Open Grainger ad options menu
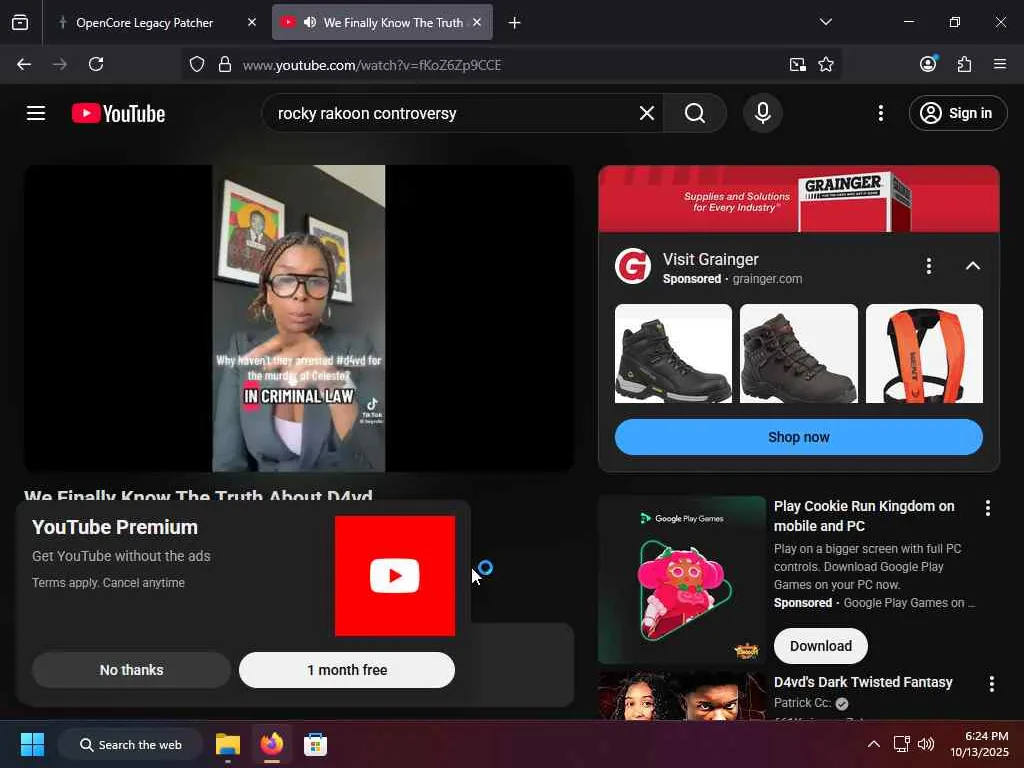This screenshot has height=768, width=1024. click(929, 266)
